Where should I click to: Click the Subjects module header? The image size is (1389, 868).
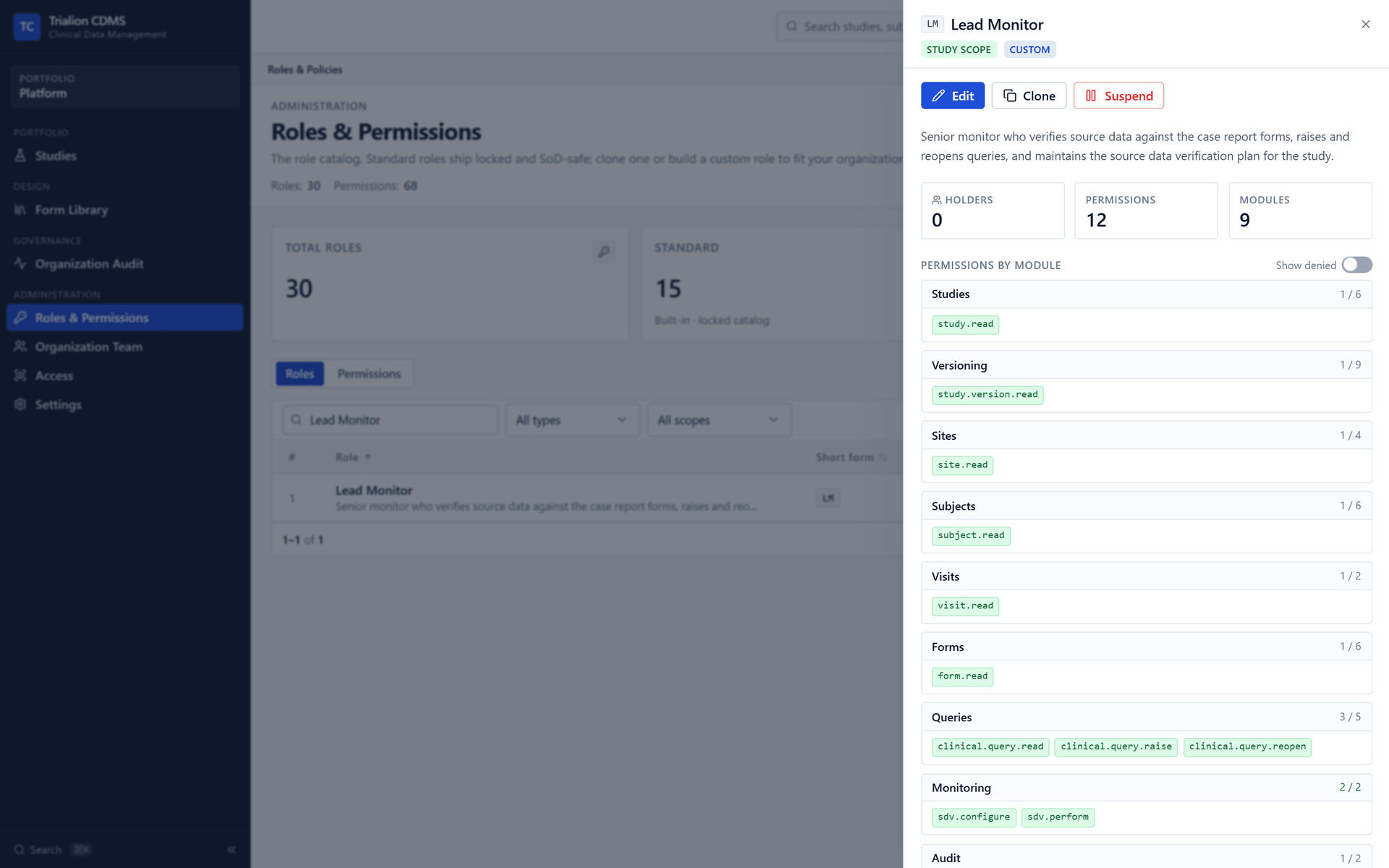click(x=1146, y=506)
